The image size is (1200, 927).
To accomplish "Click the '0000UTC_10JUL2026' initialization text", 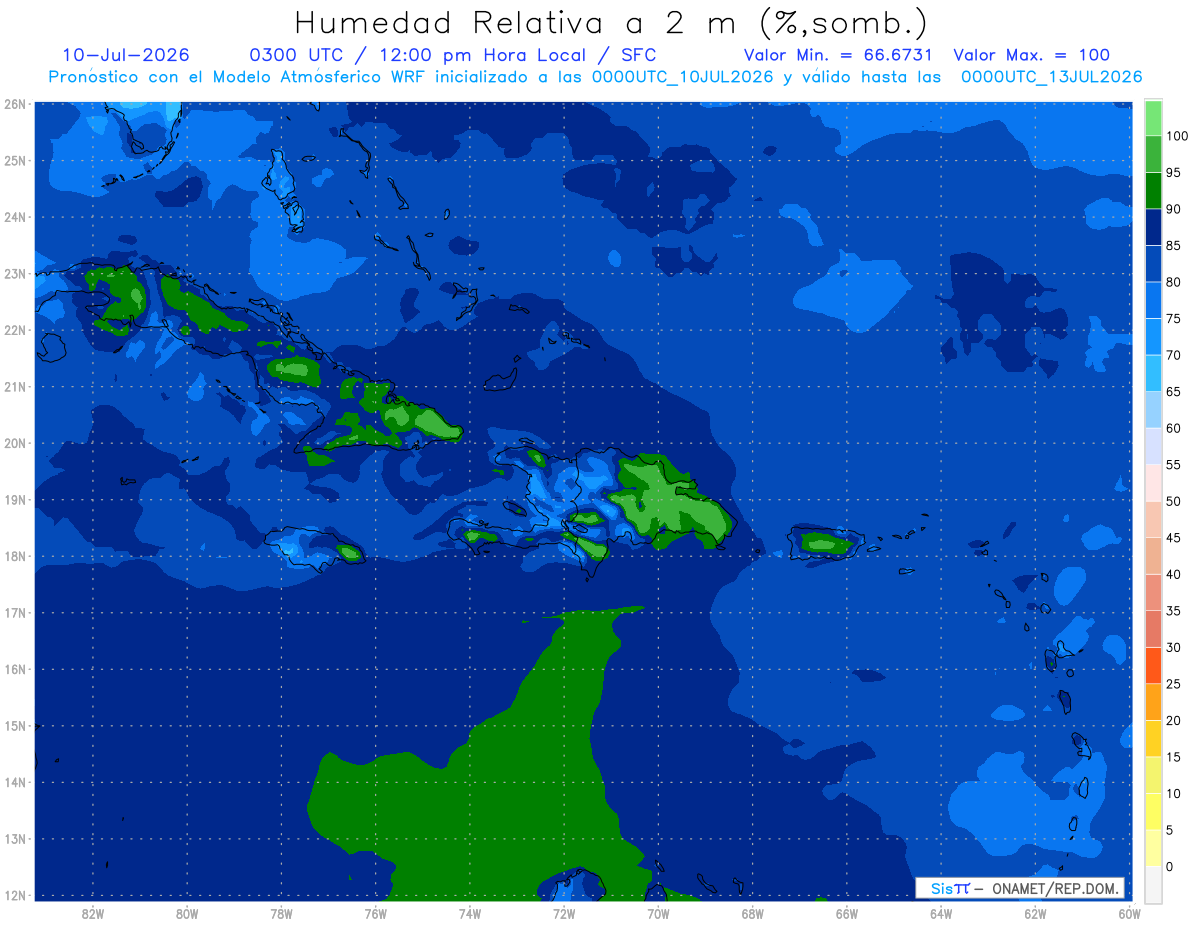I will (x=681, y=77).
